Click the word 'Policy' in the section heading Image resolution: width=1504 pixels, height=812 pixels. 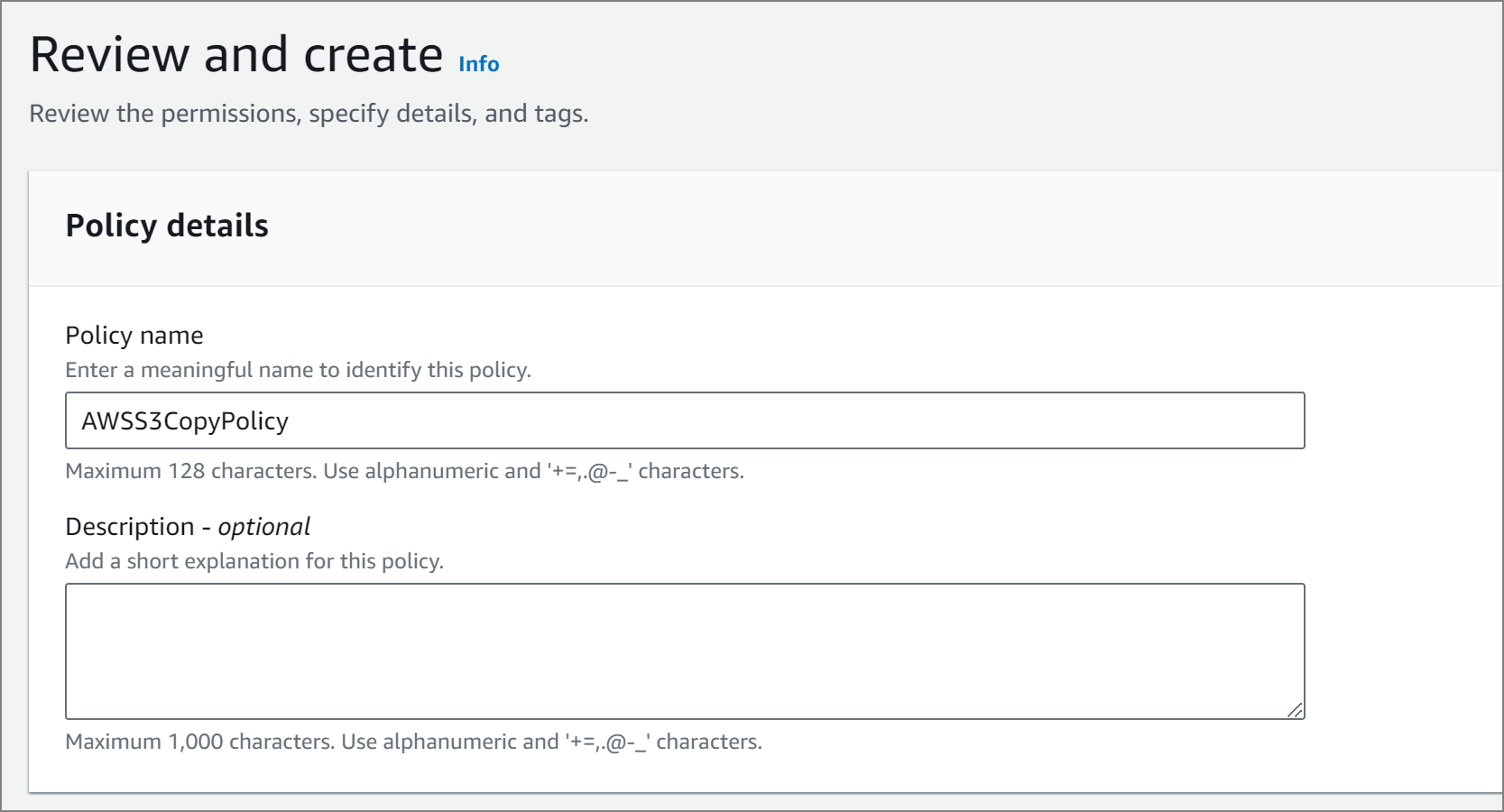pyautogui.click(x=112, y=226)
